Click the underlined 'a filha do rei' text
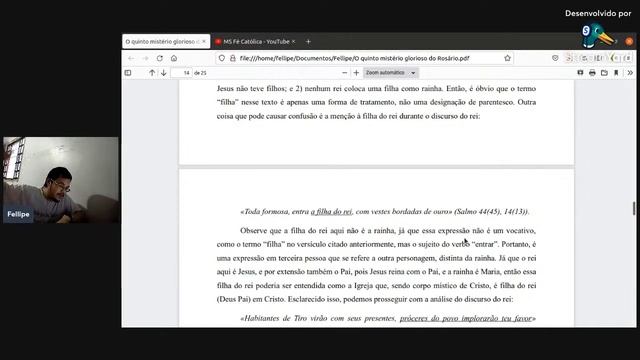Image resolution: width=640 pixels, height=360 pixels. coord(331,211)
